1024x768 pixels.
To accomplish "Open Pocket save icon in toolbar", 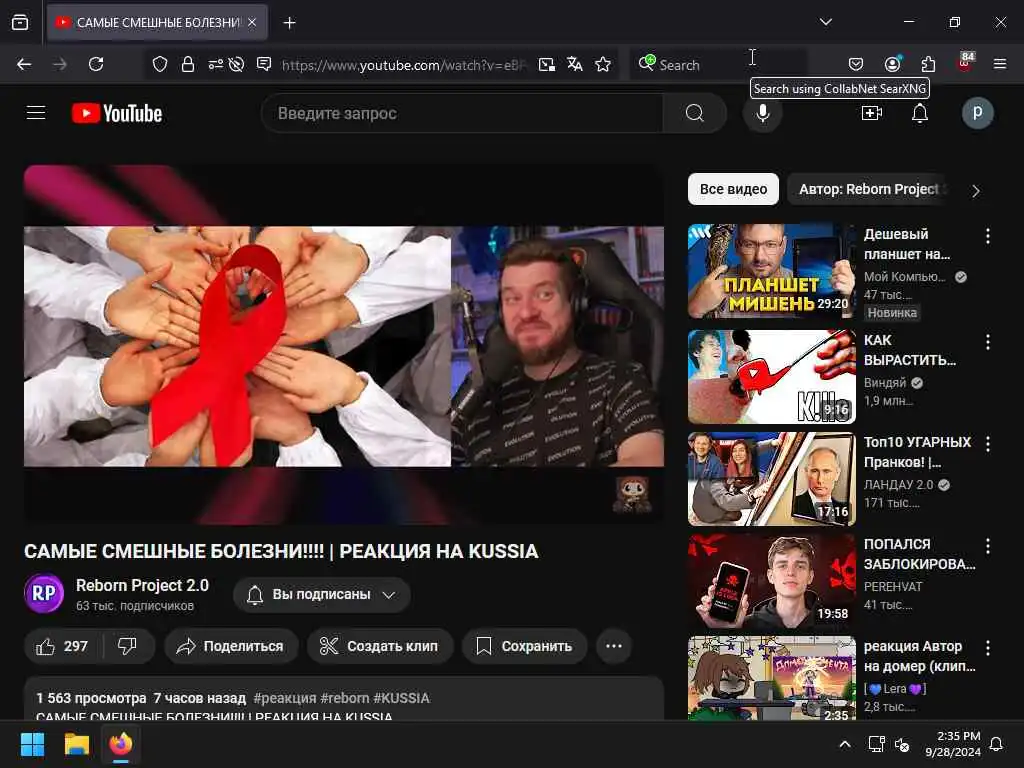I will click(856, 64).
